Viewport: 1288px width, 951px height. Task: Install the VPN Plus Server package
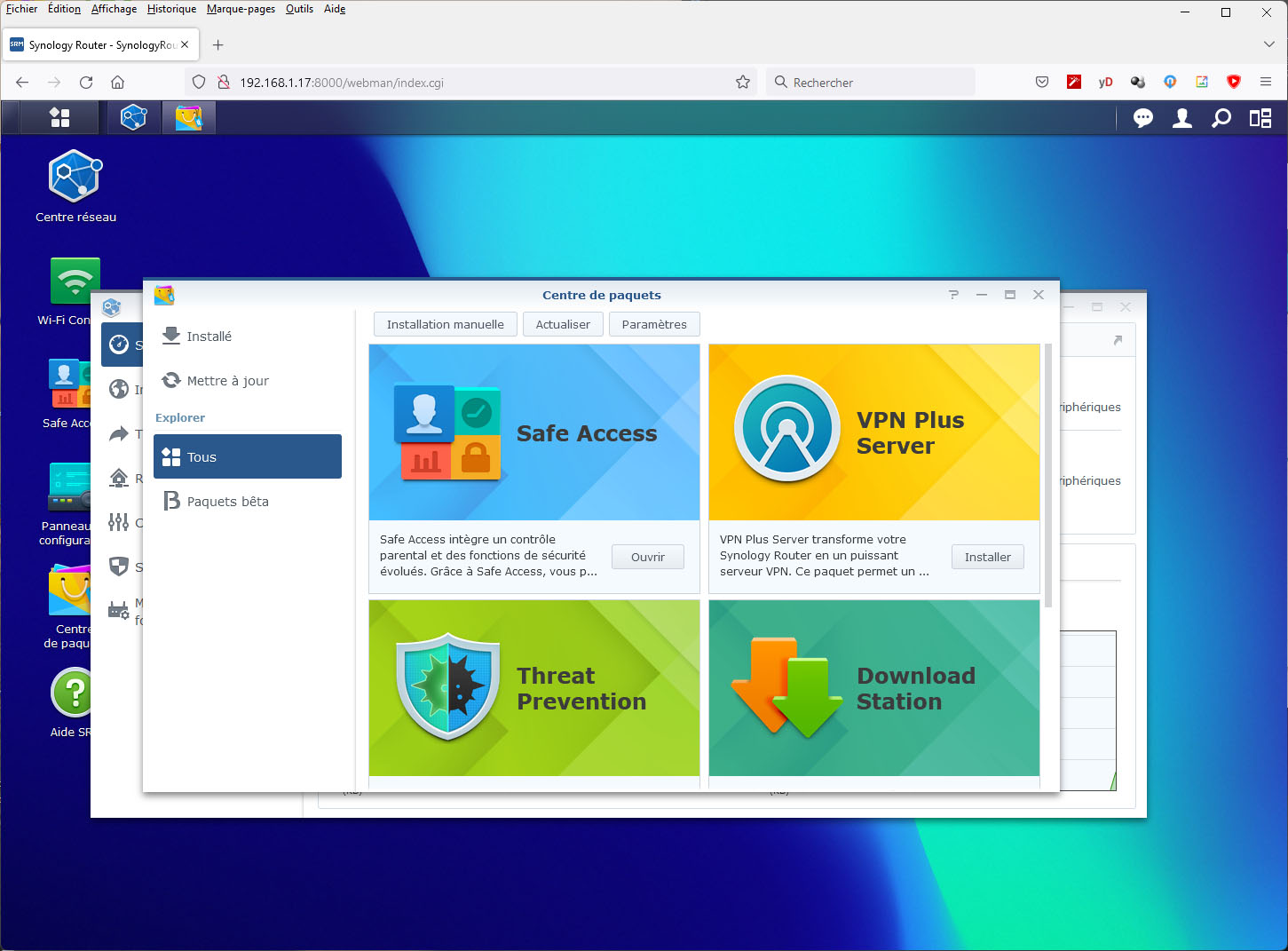[987, 557]
